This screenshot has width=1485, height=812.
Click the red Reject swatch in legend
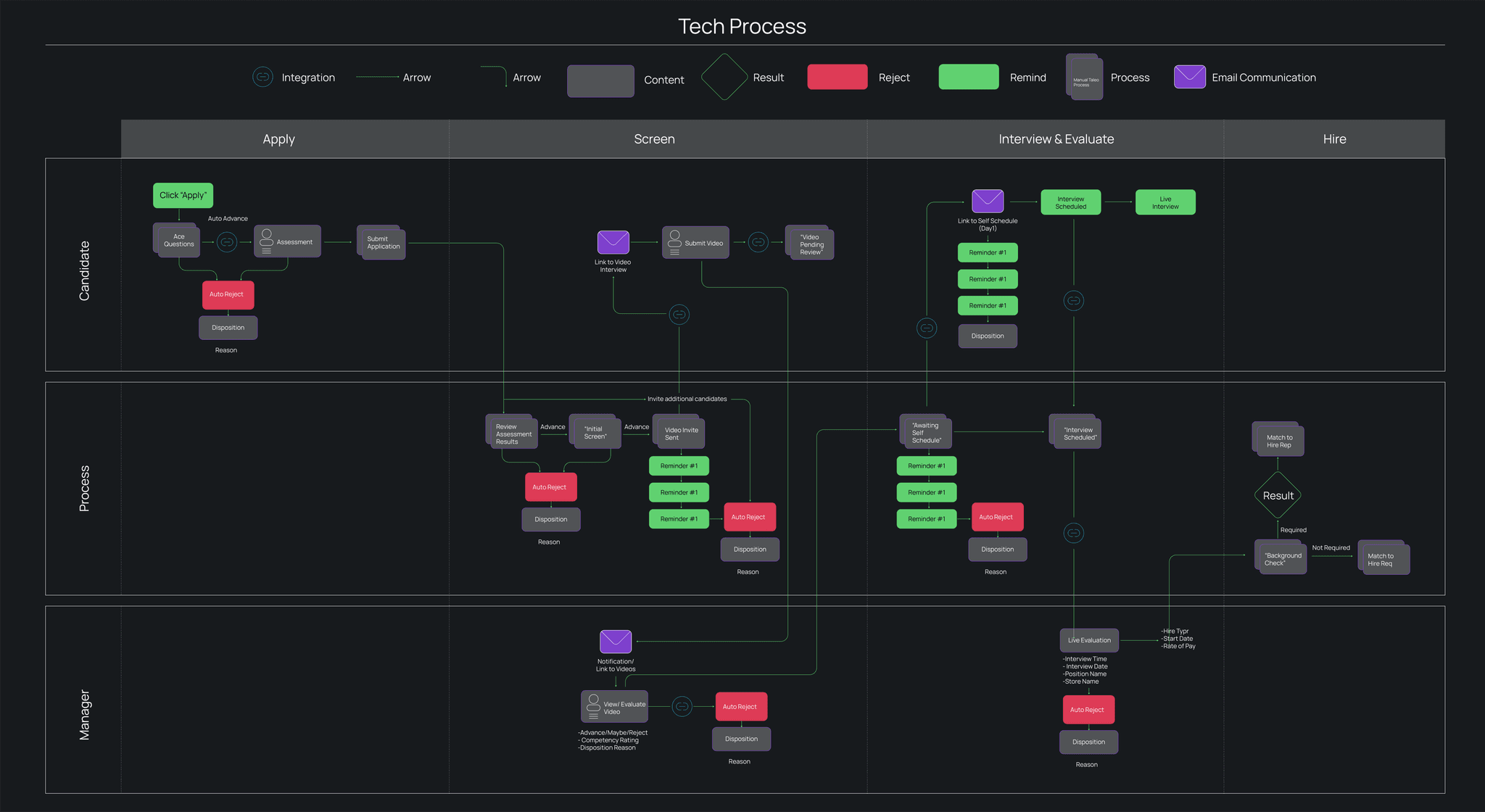pos(837,77)
